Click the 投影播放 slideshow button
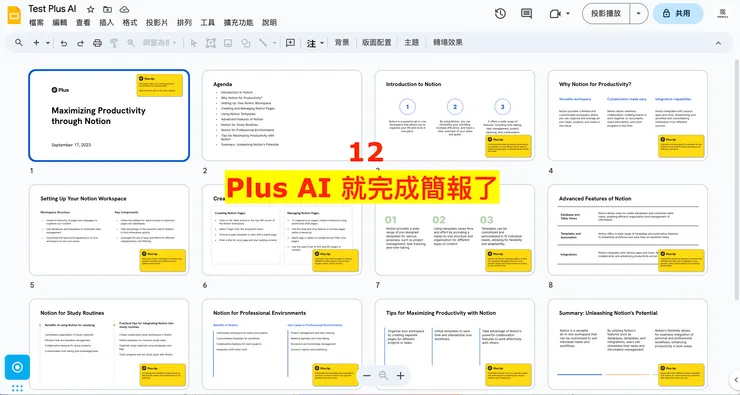This screenshot has height=395, width=740. pyautogui.click(x=606, y=14)
